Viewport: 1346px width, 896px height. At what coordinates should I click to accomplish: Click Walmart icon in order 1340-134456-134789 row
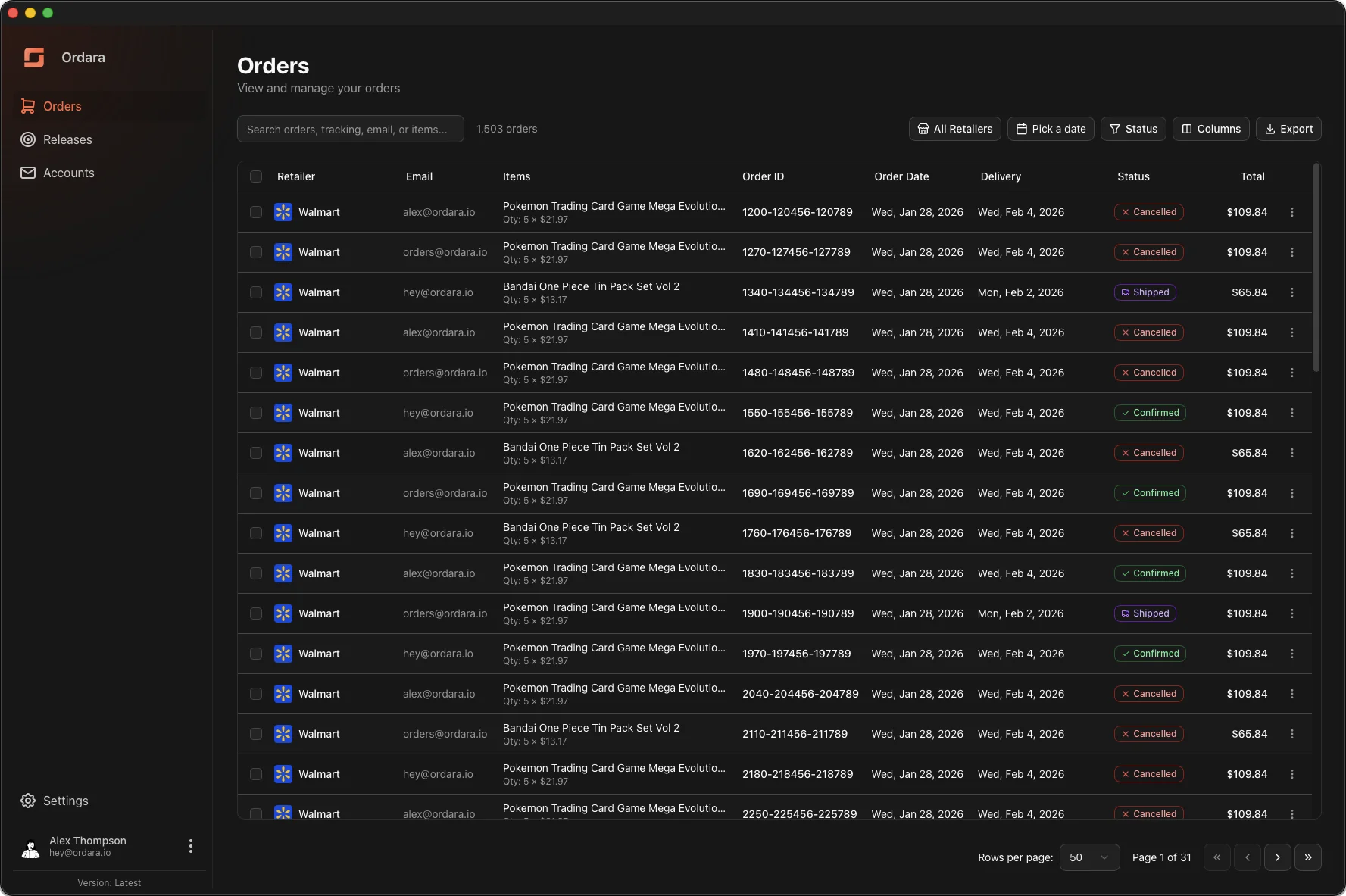[283, 292]
